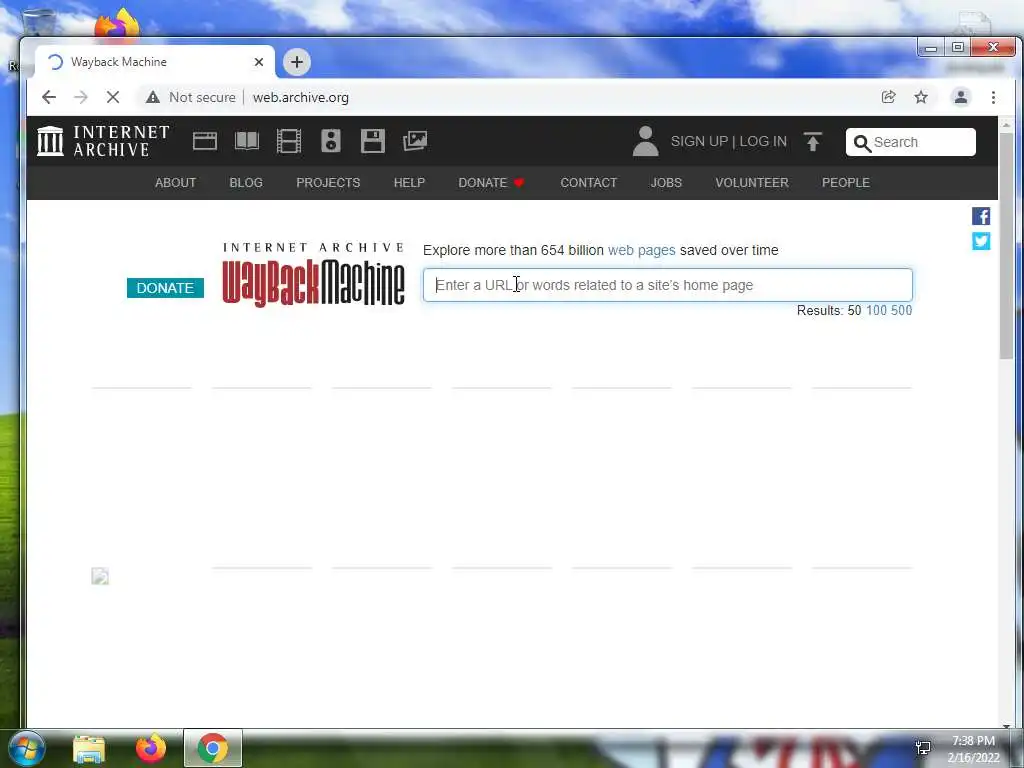This screenshot has height=768, width=1024.
Task: Share page on Twitter
Action: point(981,241)
